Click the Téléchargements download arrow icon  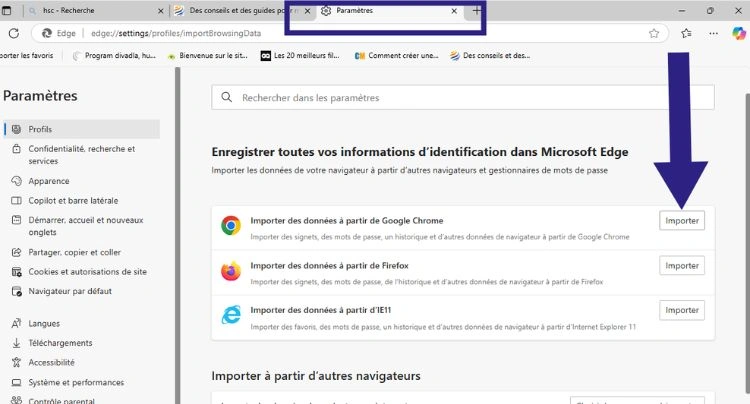[x=16, y=343]
